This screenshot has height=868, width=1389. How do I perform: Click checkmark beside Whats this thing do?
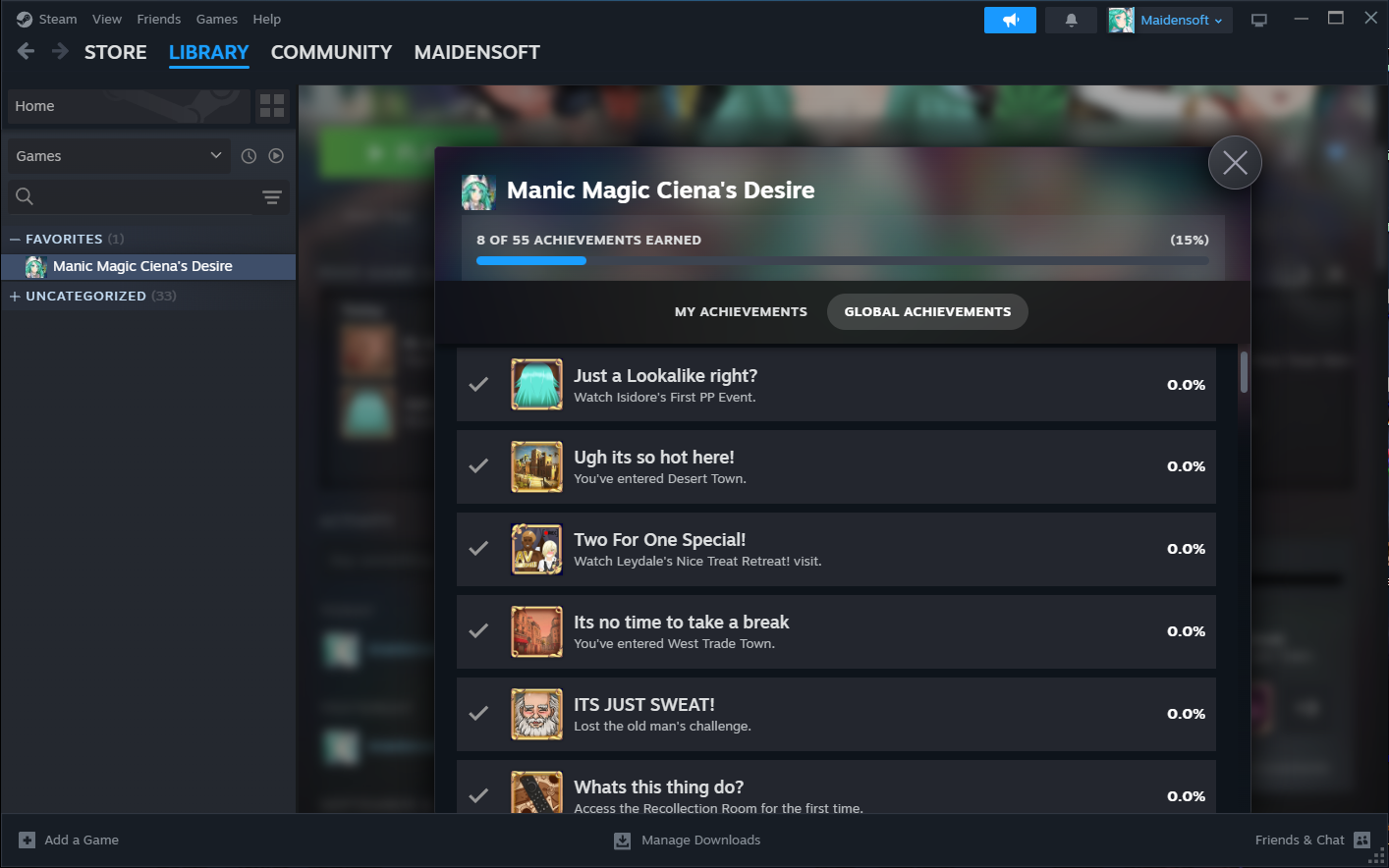[x=478, y=796]
